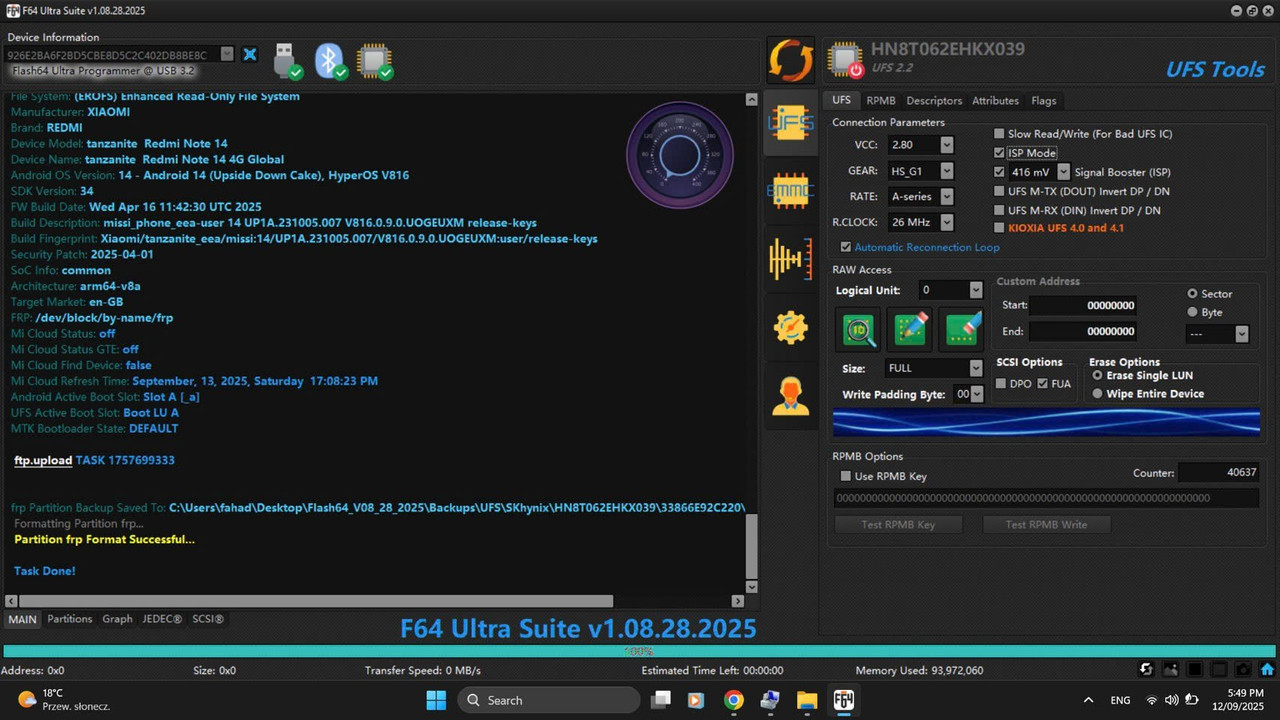Enable Slow Read/Write for Bad UFS IC
This screenshot has height=720, width=1280.
[x=999, y=134]
